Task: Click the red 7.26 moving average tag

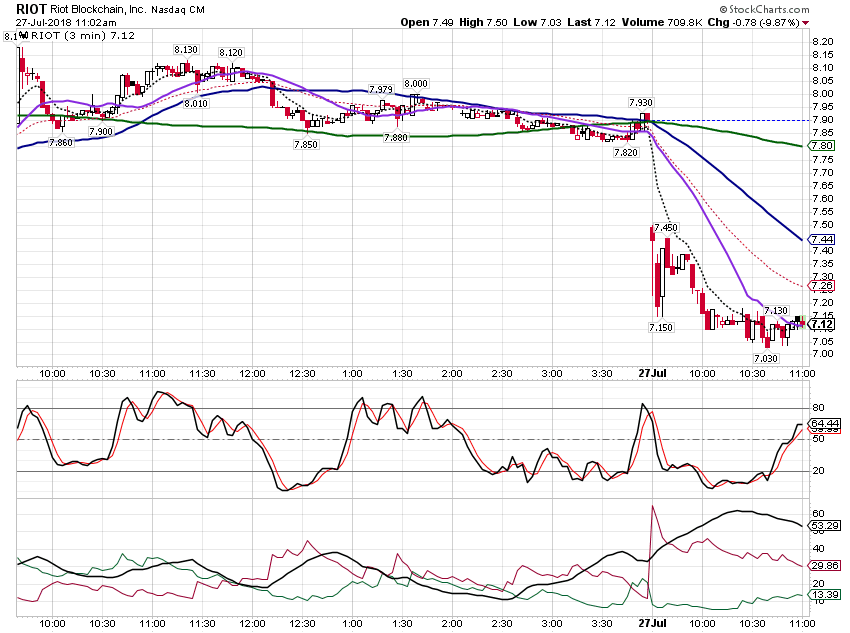Action: tap(821, 286)
